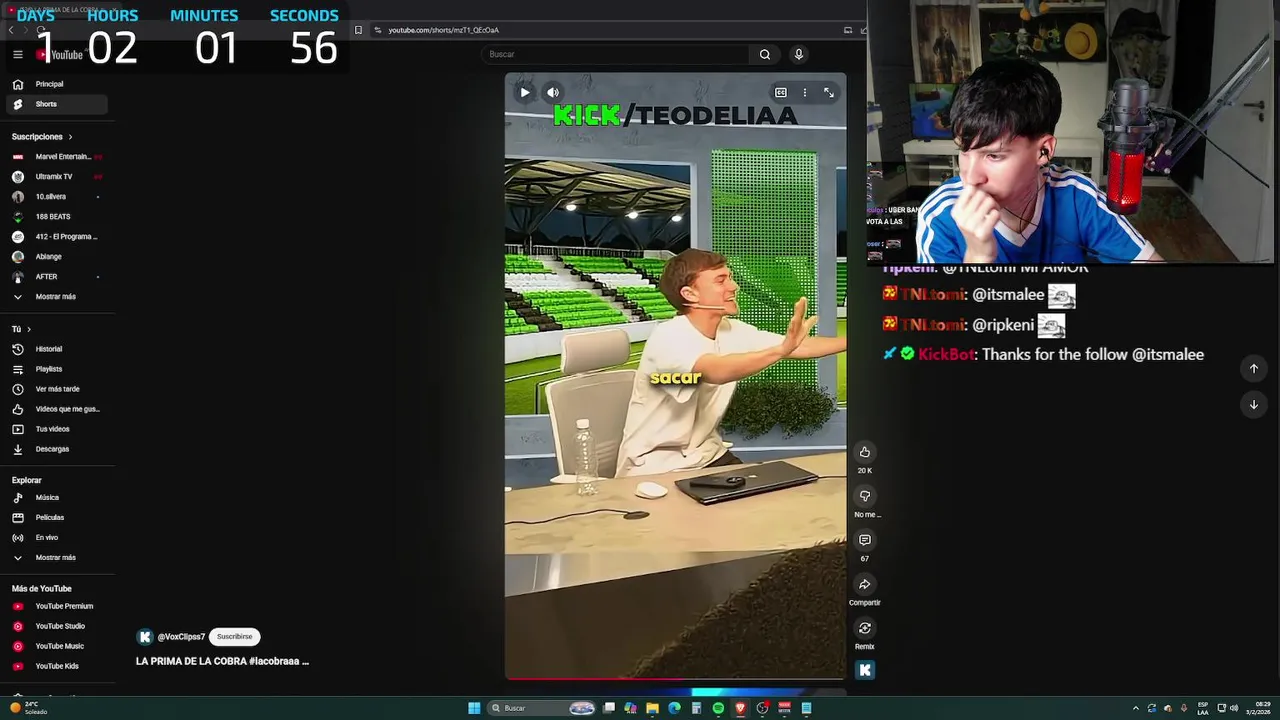Open YouTube Music link

point(57,646)
